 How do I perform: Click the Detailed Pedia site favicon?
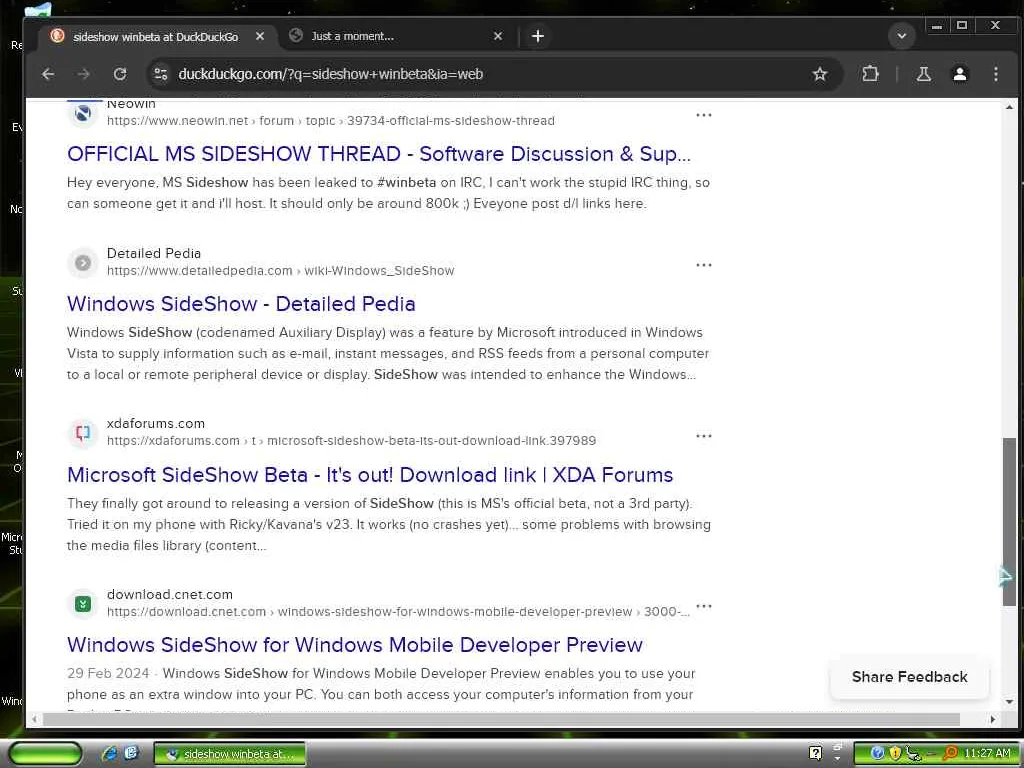pos(83,263)
